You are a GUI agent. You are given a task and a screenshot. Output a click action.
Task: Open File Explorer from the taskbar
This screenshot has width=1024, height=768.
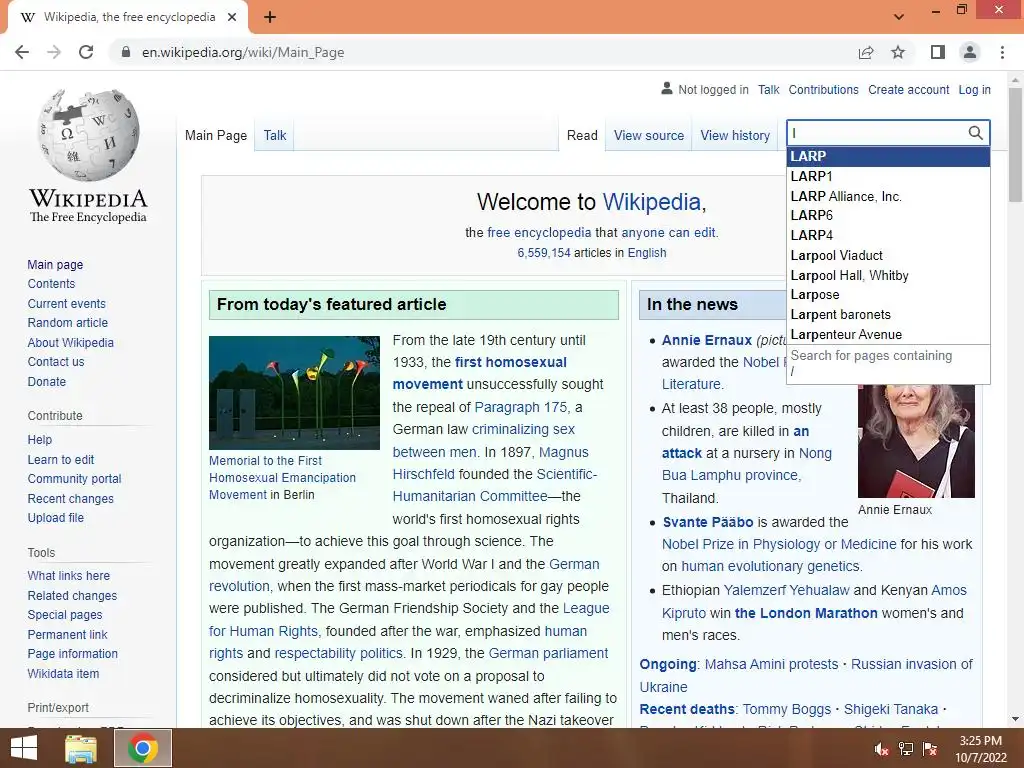click(81, 748)
